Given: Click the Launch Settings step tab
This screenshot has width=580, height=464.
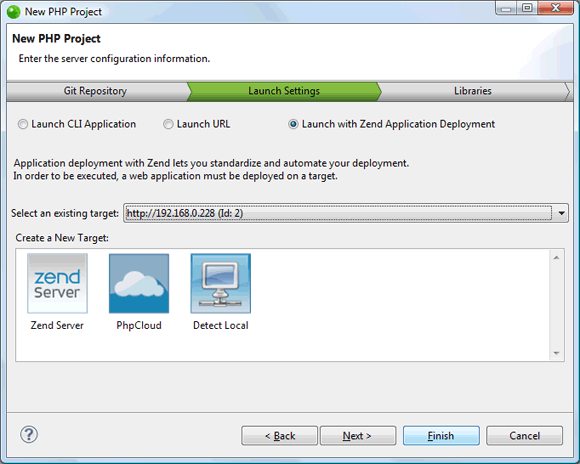Looking at the screenshot, I should pyautogui.click(x=284, y=91).
